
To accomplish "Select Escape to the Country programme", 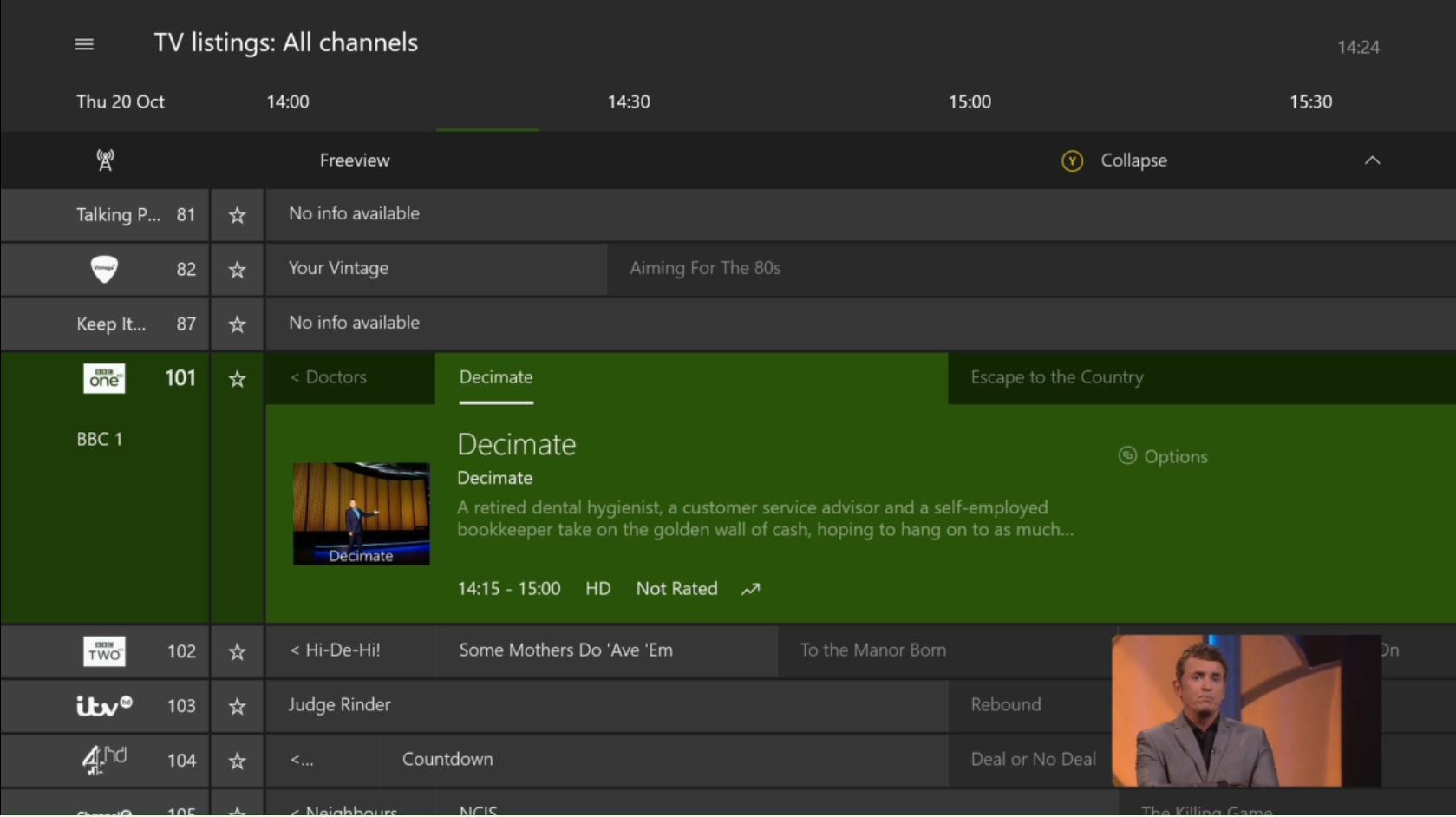I will click(1056, 377).
